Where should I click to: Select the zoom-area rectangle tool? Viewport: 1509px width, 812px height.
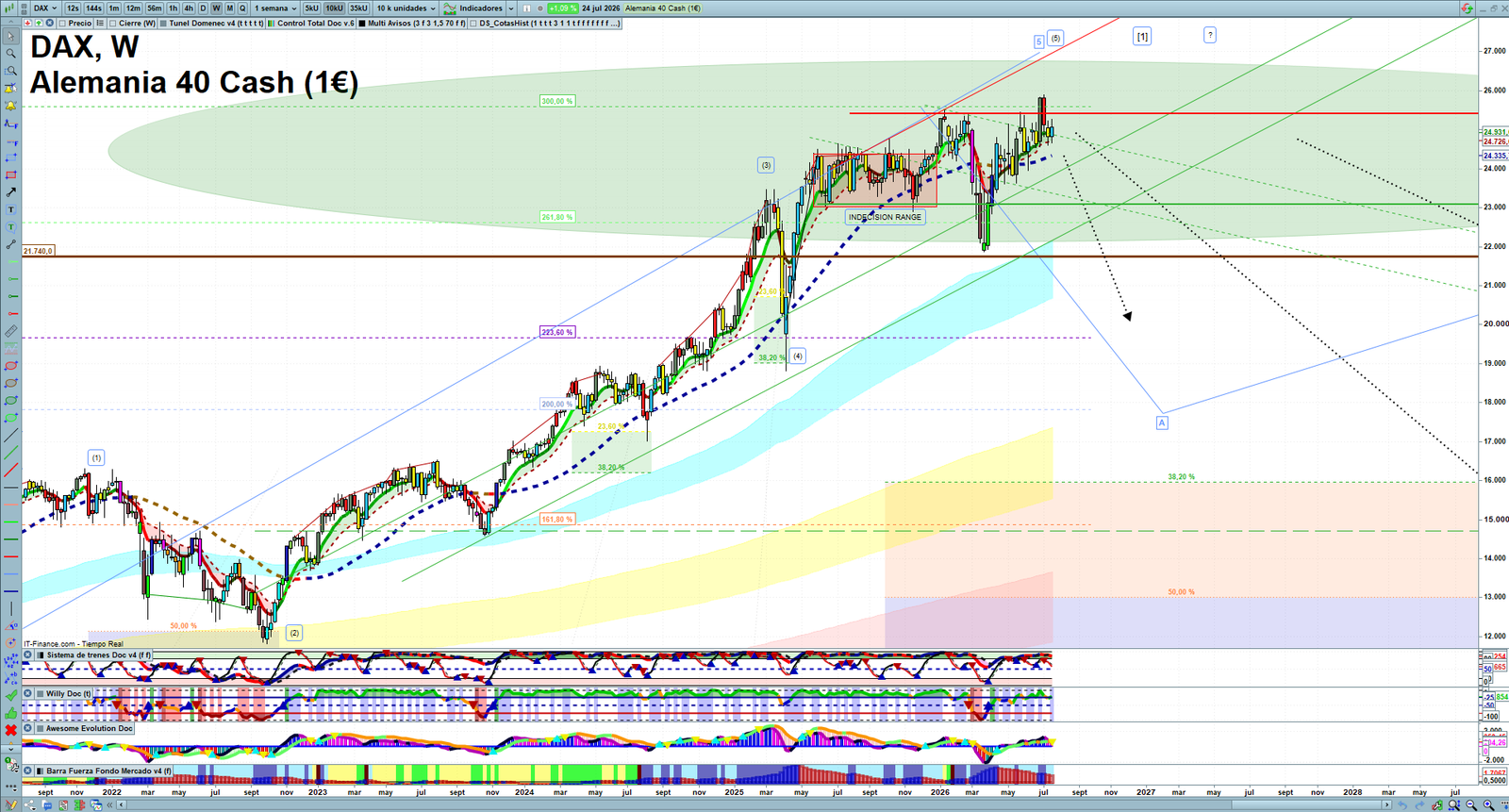(x=10, y=71)
